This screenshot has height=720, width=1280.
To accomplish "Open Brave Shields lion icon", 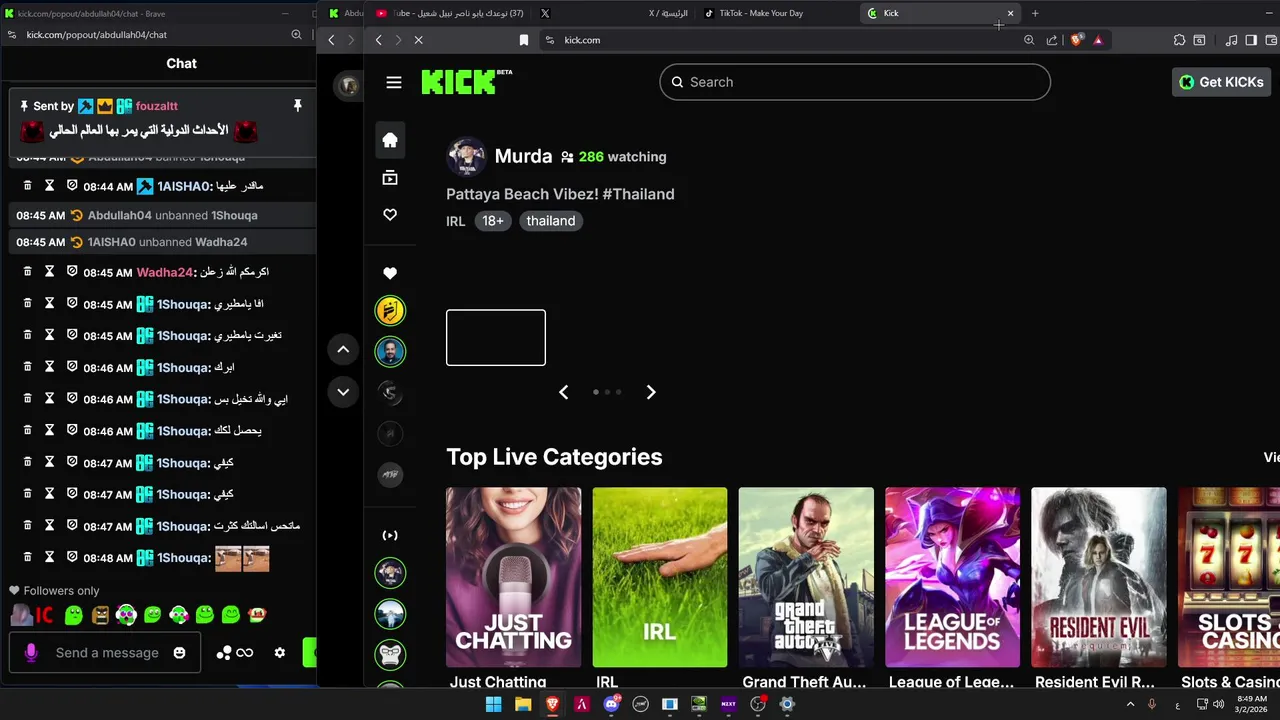I will click(x=1076, y=40).
